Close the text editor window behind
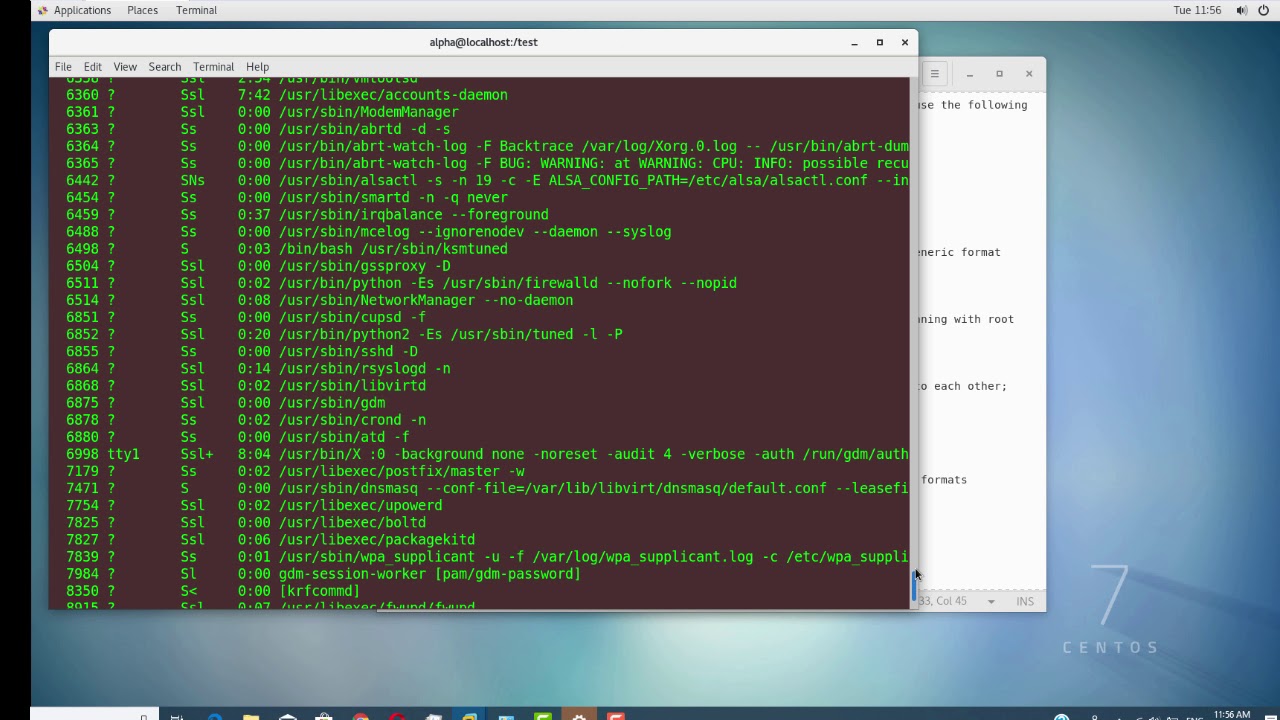Screen dimensions: 1280x720 click(1029, 74)
